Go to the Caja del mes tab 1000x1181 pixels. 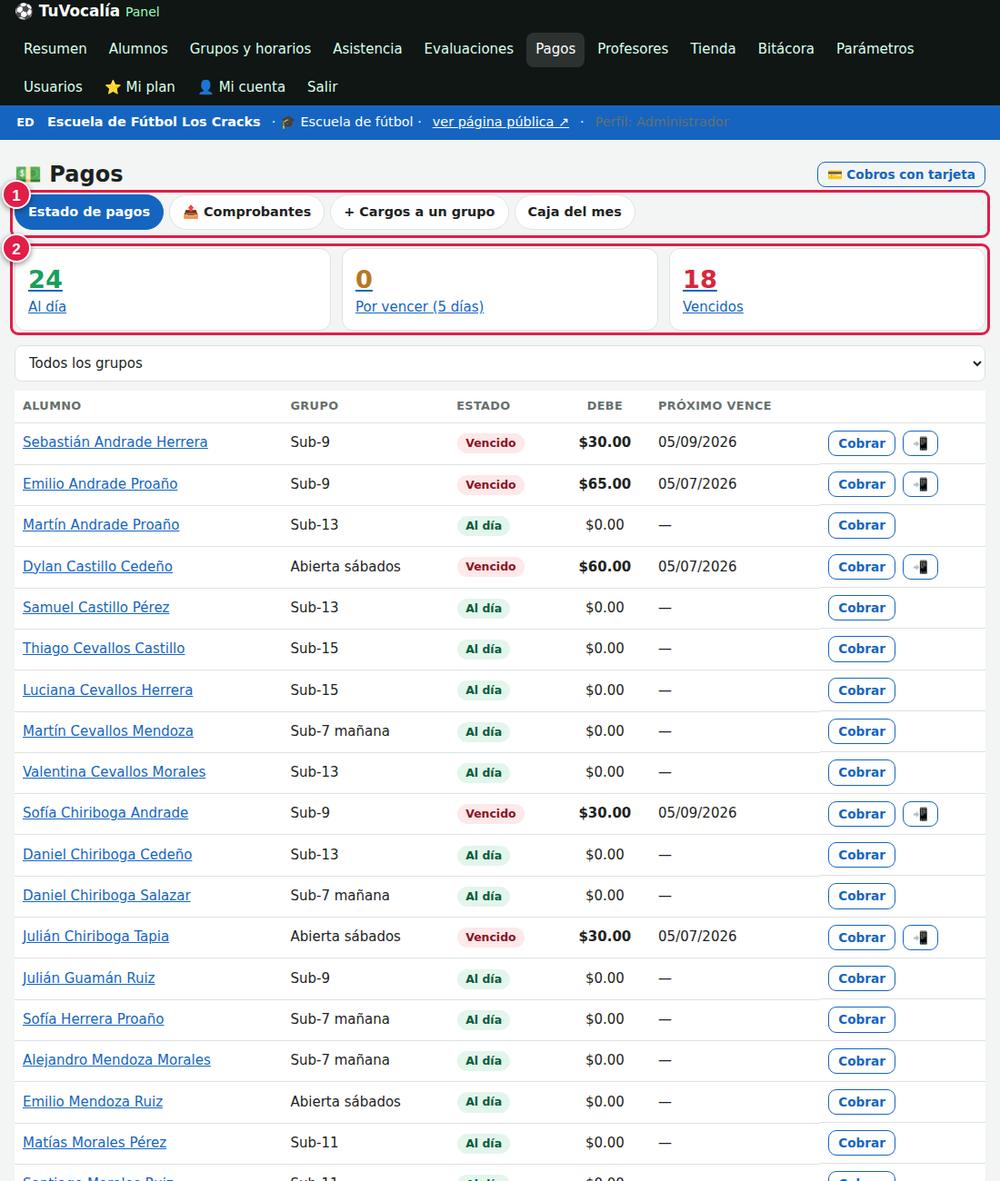pos(575,212)
